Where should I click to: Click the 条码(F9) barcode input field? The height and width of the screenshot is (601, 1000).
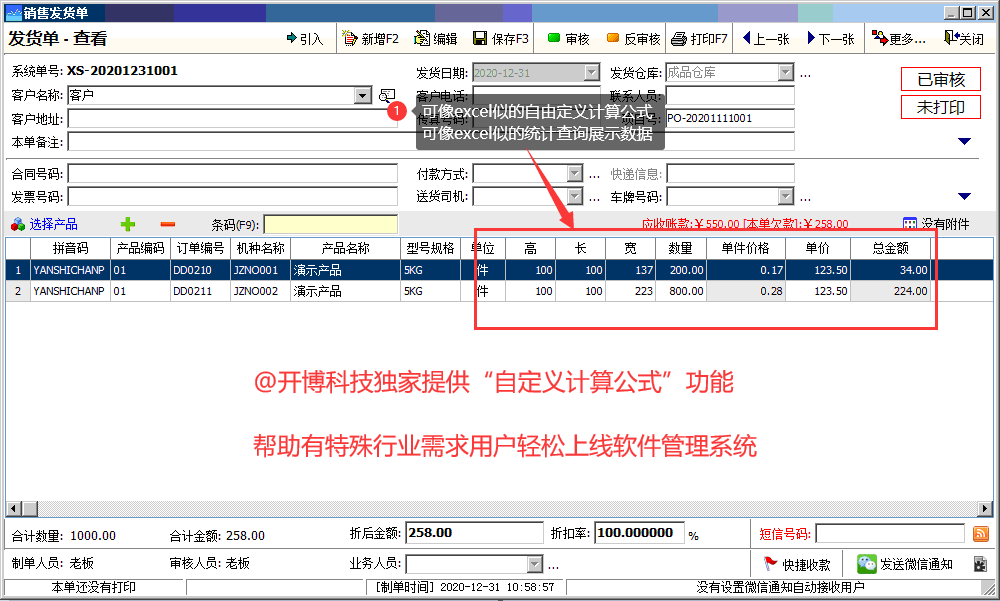click(x=330, y=225)
